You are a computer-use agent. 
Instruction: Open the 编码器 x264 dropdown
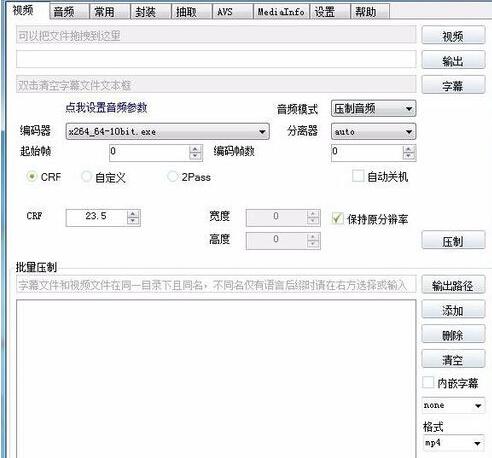pos(167,131)
